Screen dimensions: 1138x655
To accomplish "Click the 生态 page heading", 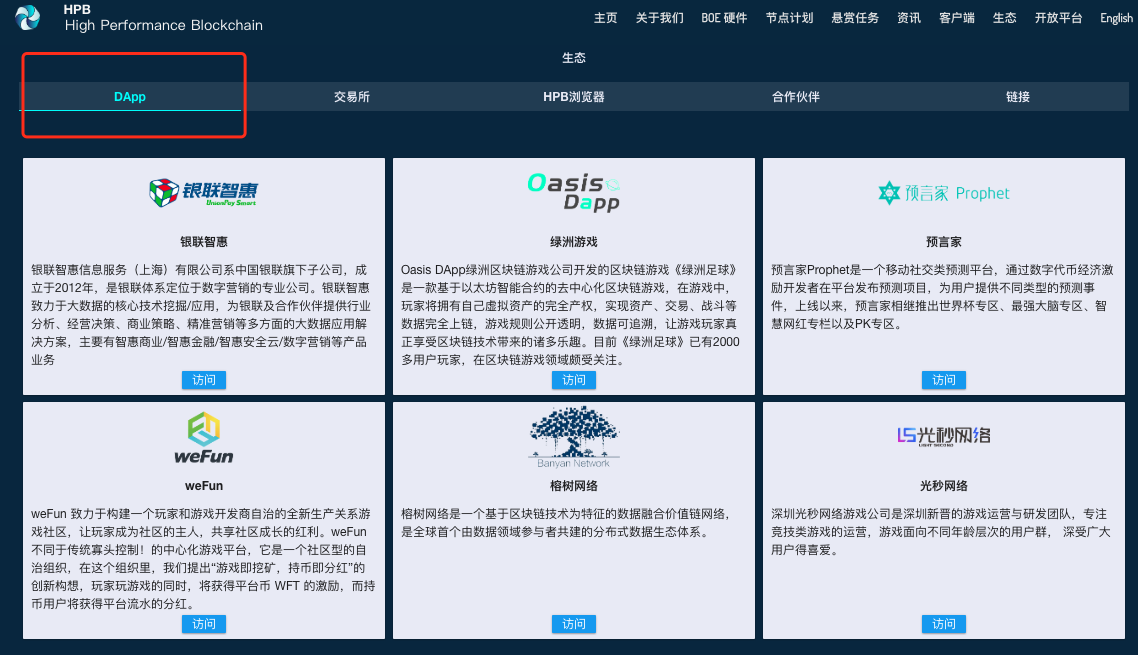I will tap(574, 57).
